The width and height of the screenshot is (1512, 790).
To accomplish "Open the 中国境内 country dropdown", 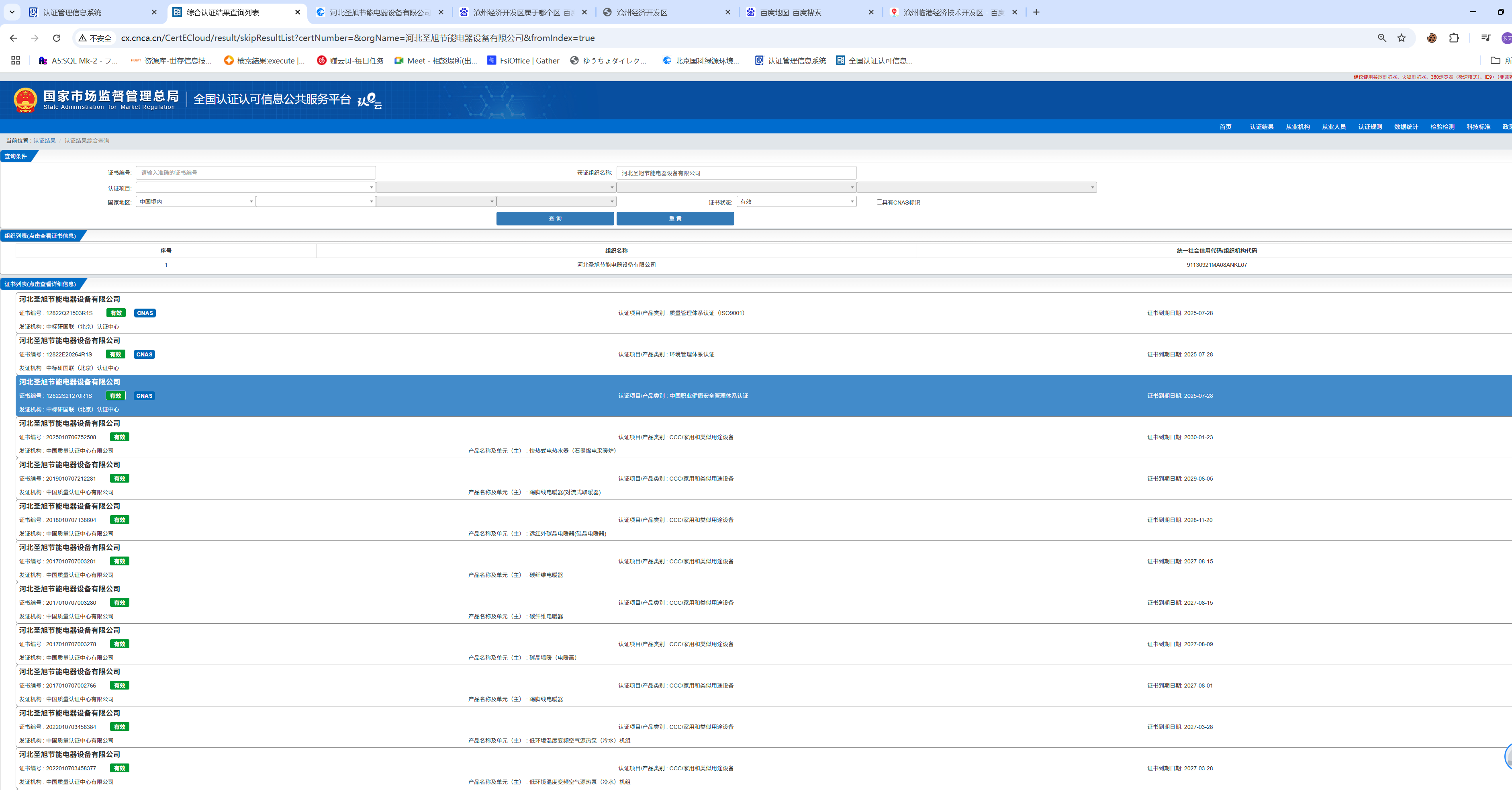I will [196, 201].
